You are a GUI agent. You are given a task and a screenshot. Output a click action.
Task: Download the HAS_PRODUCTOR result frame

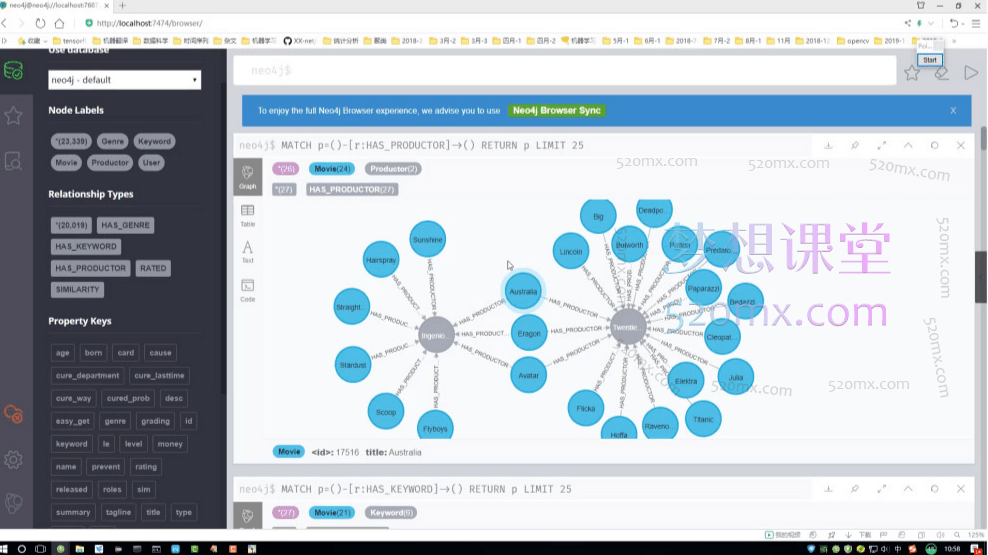(x=828, y=146)
